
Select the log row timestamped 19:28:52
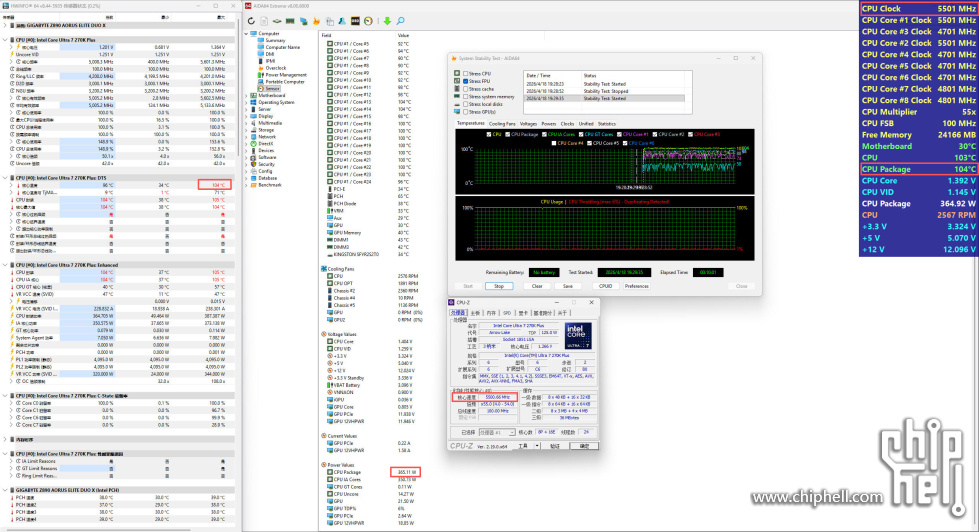coord(604,91)
